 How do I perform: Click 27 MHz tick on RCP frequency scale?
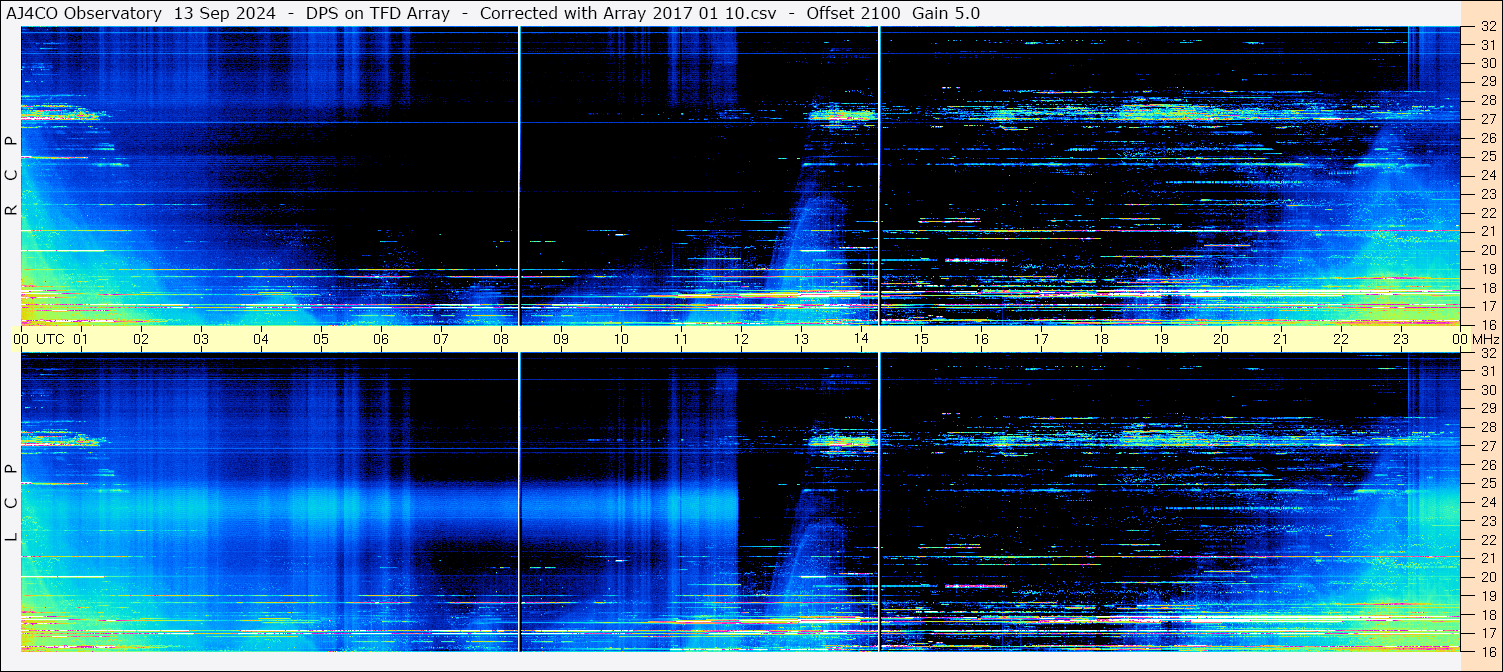pos(1488,119)
